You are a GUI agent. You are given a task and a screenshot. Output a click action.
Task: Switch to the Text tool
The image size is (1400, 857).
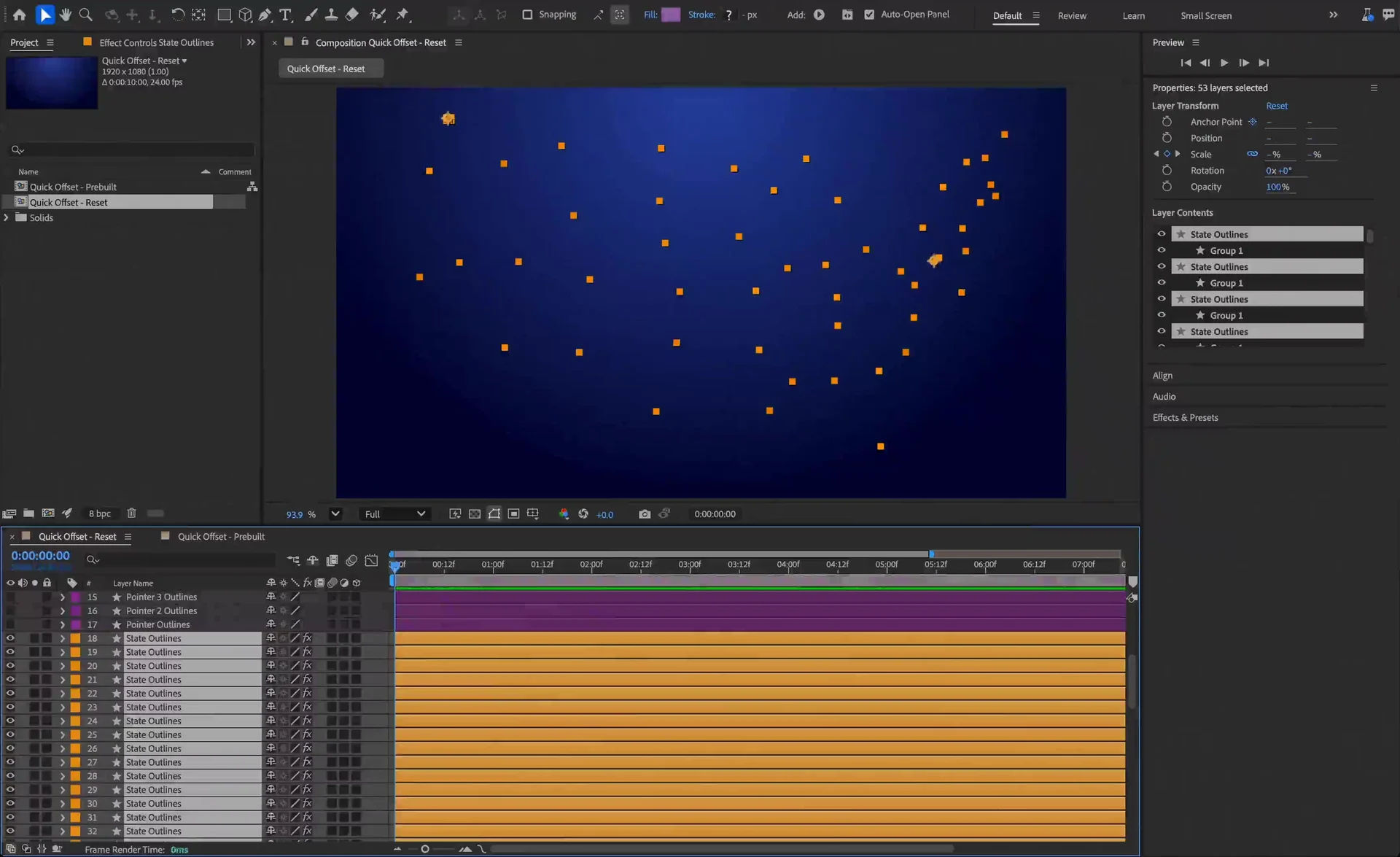[x=286, y=15]
